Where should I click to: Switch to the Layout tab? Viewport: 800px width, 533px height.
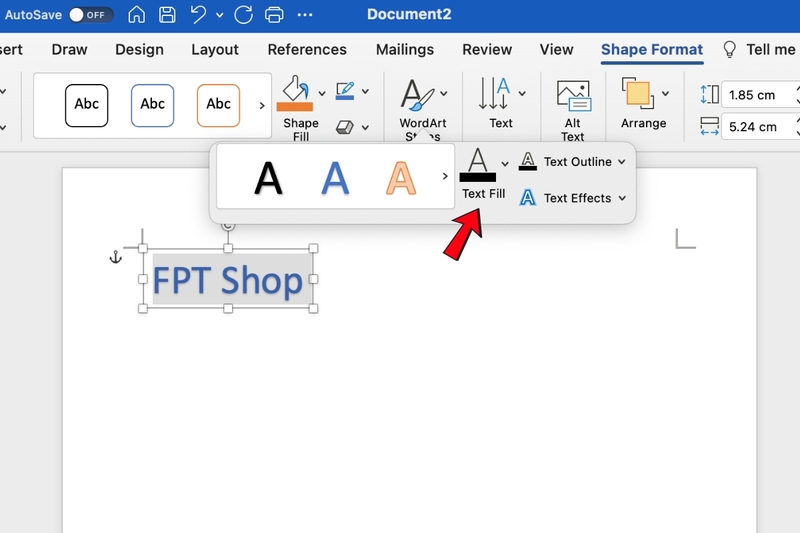[x=215, y=49]
